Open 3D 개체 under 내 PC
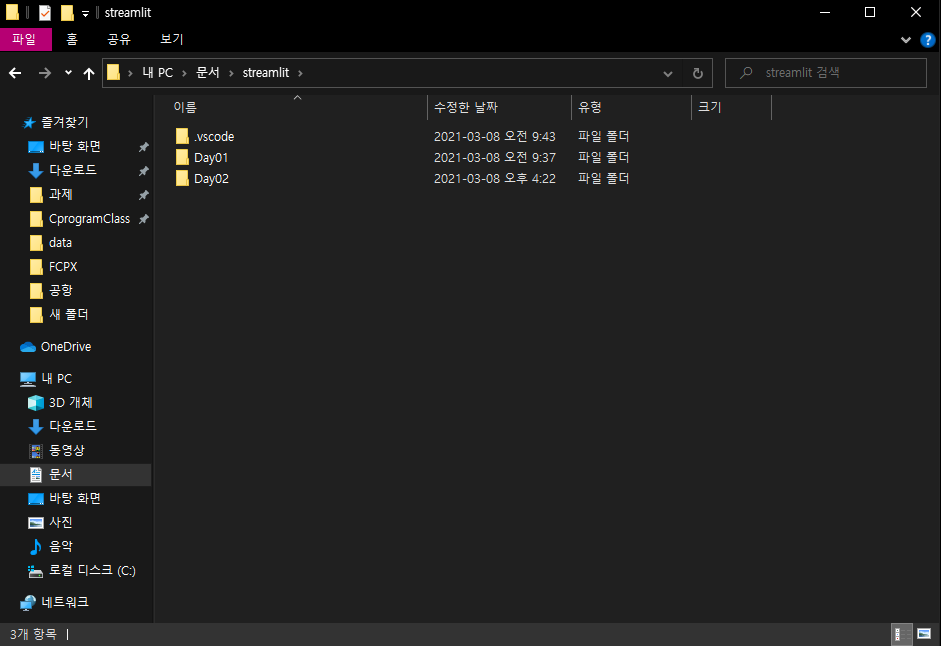This screenshot has height=646, width=941. (70, 403)
